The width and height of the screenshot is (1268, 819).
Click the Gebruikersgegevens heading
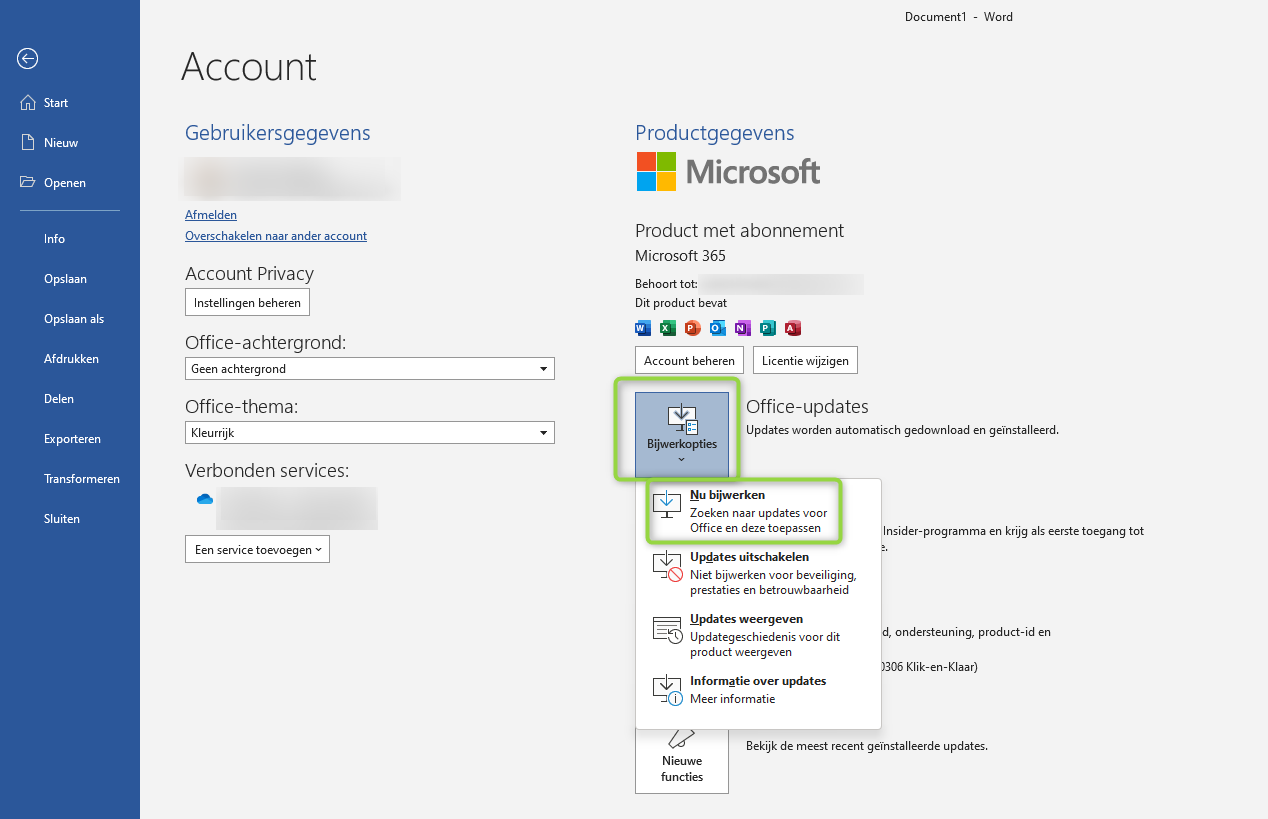[278, 133]
